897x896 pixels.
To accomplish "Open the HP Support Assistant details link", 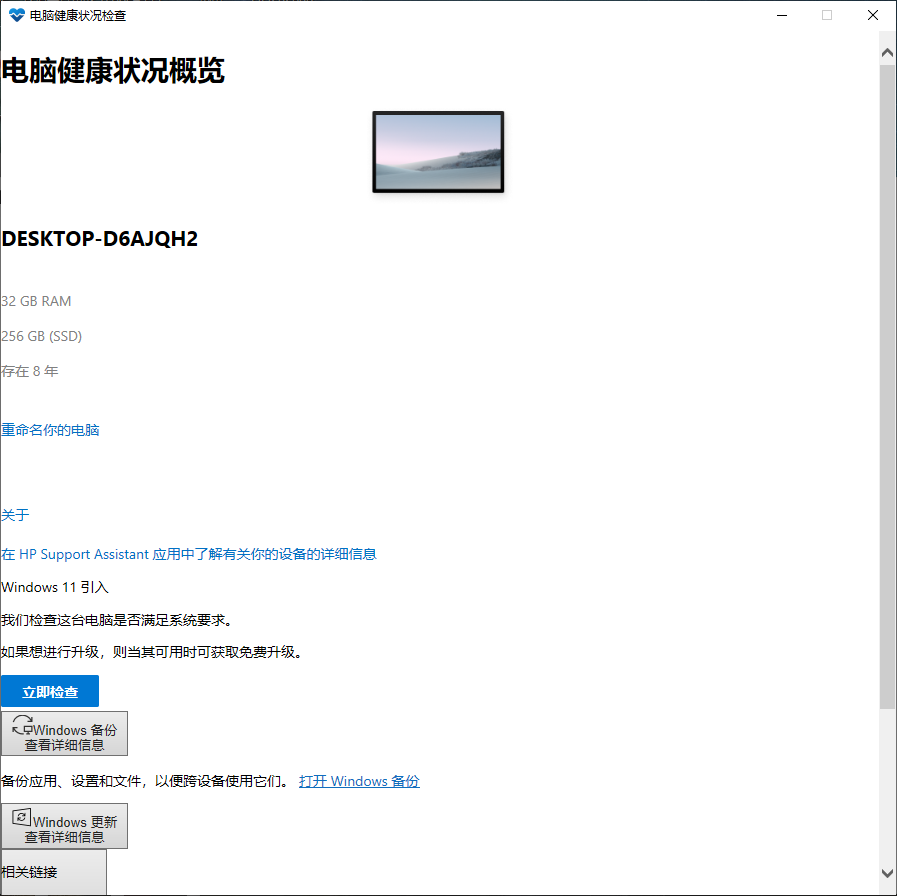I will pos(189,554).
